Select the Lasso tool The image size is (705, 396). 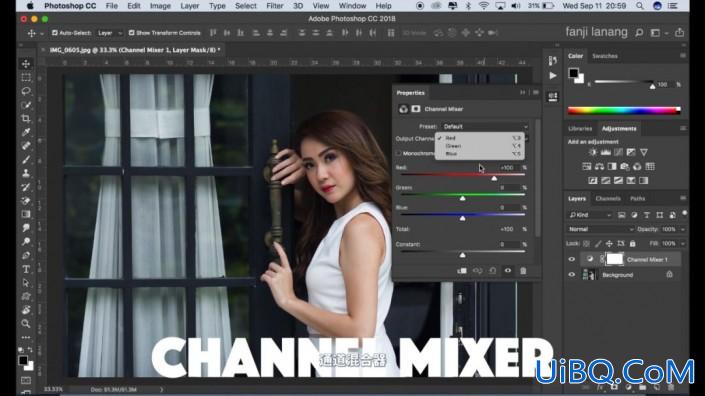point(26,91)
